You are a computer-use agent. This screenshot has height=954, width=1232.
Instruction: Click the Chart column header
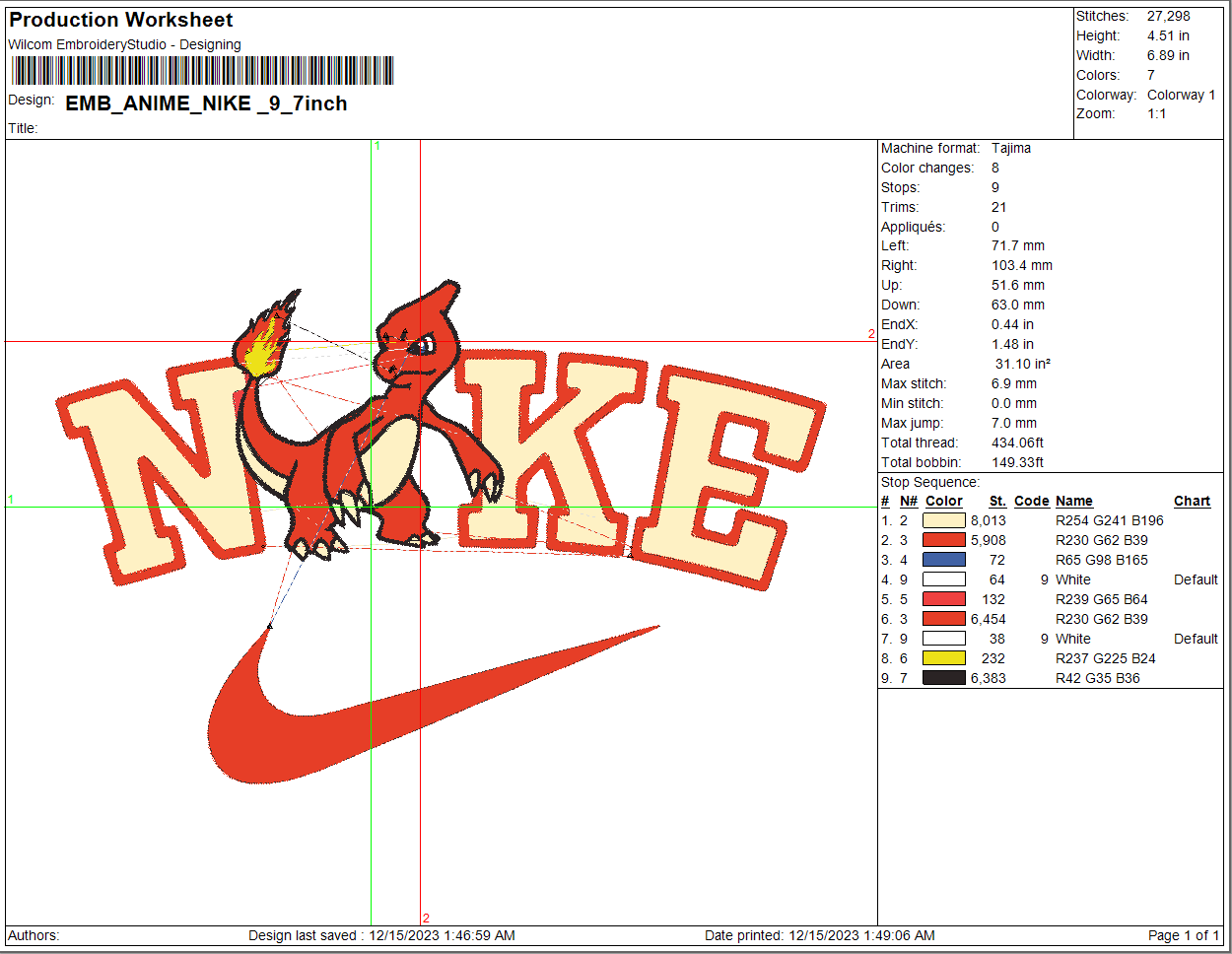pos(1192,501)
